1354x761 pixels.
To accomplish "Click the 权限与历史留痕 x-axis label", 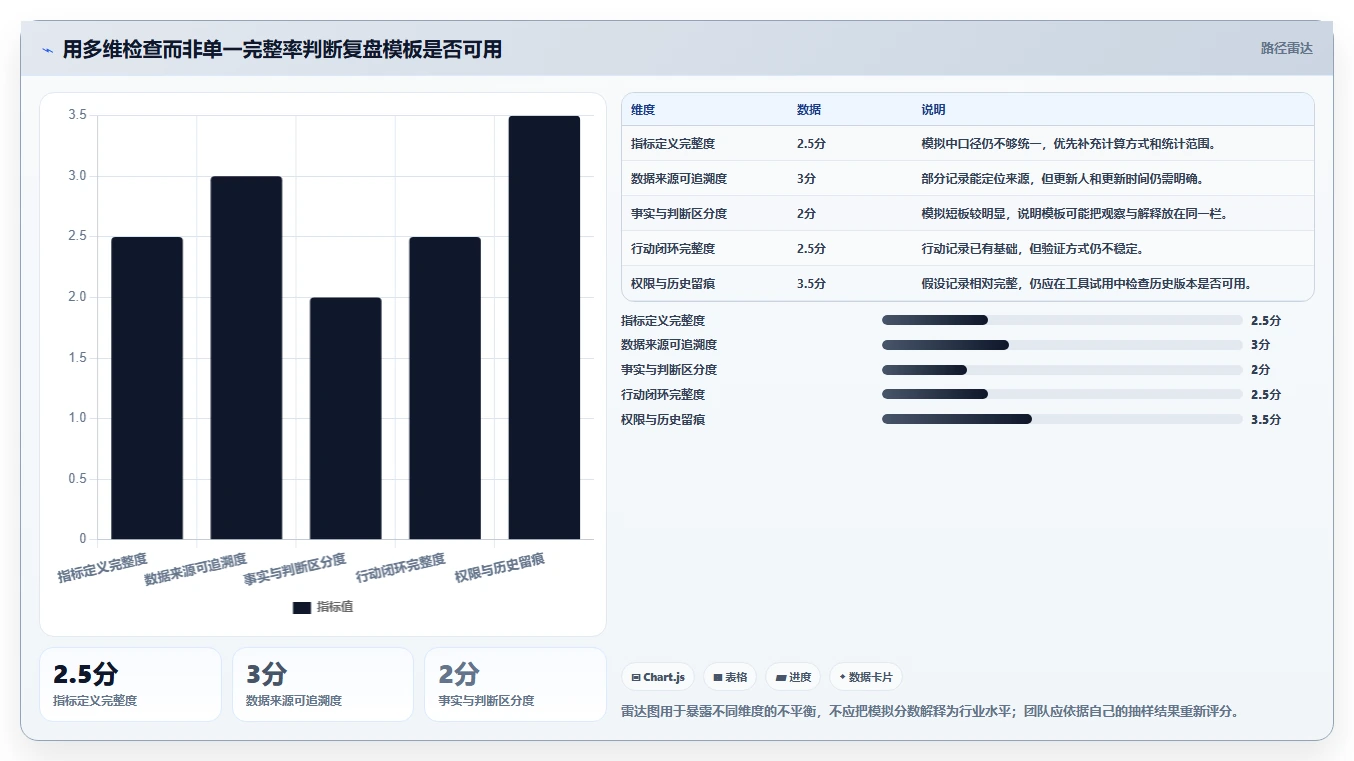I will tap(499, 568).
